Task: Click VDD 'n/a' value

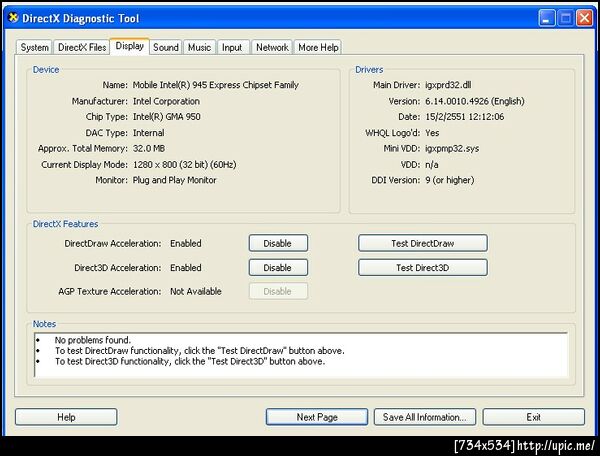Action: click(x=432, y=164)
